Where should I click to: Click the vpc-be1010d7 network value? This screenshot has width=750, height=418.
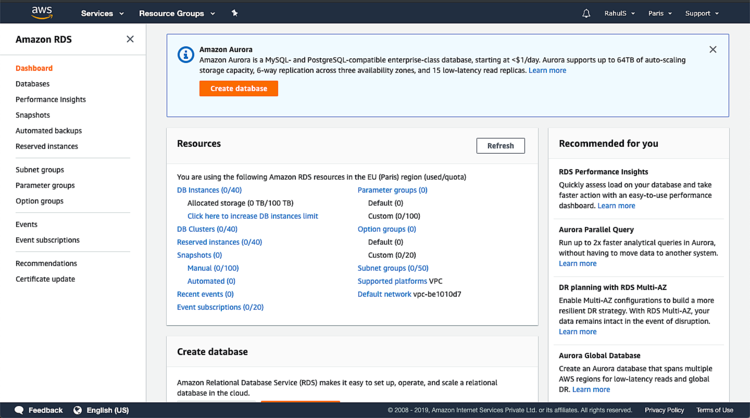[437, 294]
